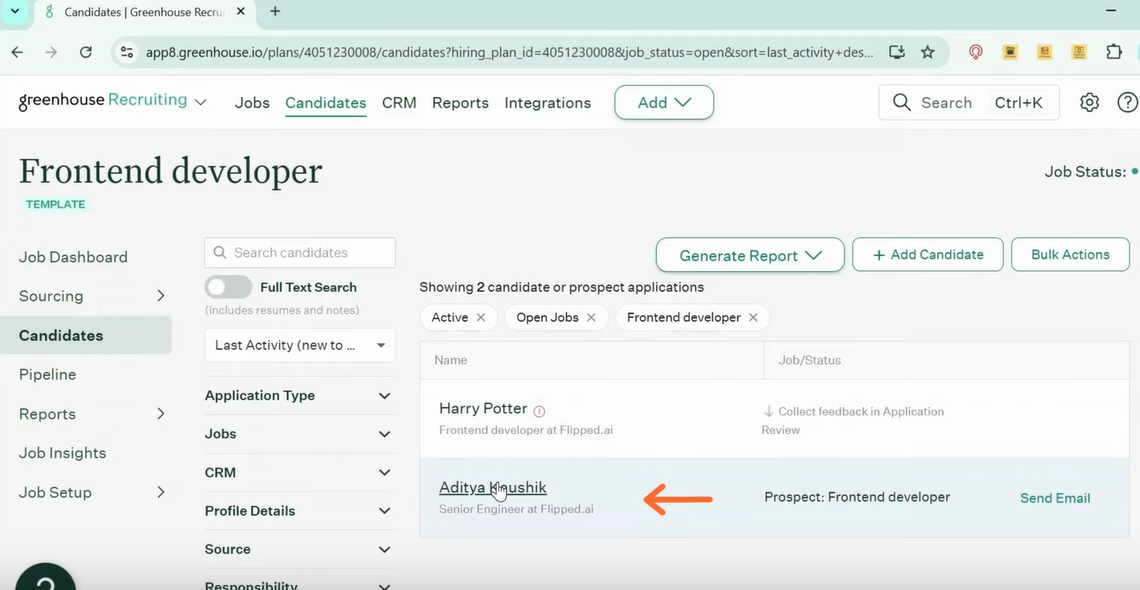Remove the Open Jobs filter chip
Image resolution: width=1140 pixels, height=590 pixels.
click(591, 318)
